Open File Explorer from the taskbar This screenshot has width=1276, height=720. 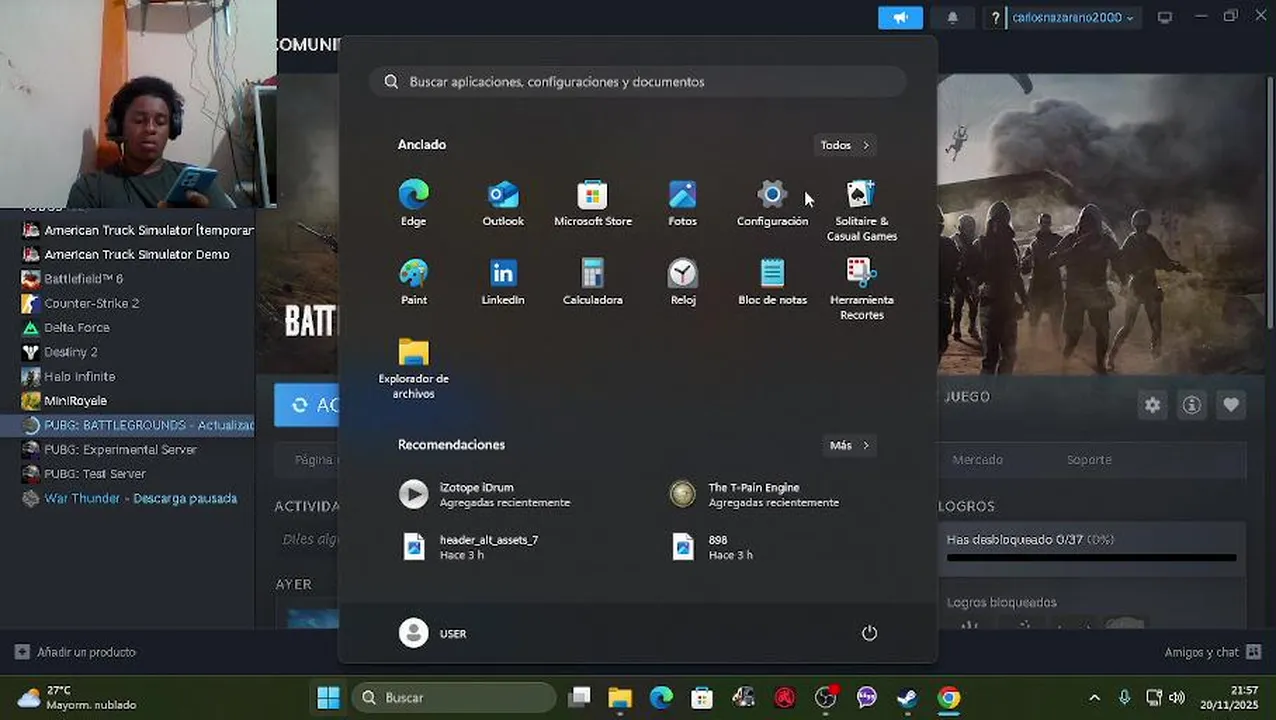tap(620, 698)
